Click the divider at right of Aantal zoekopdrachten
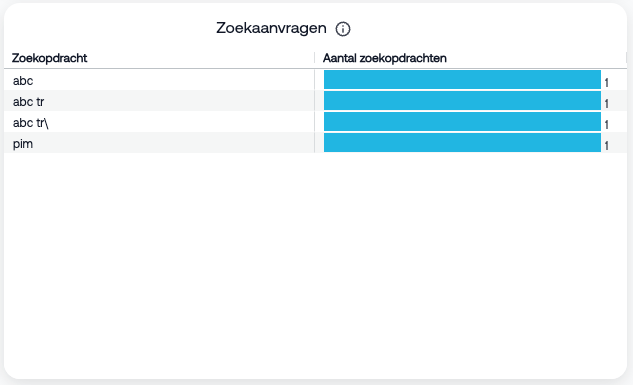The height and width of the screenshot is (385, 633). click(x=626, y=58)
